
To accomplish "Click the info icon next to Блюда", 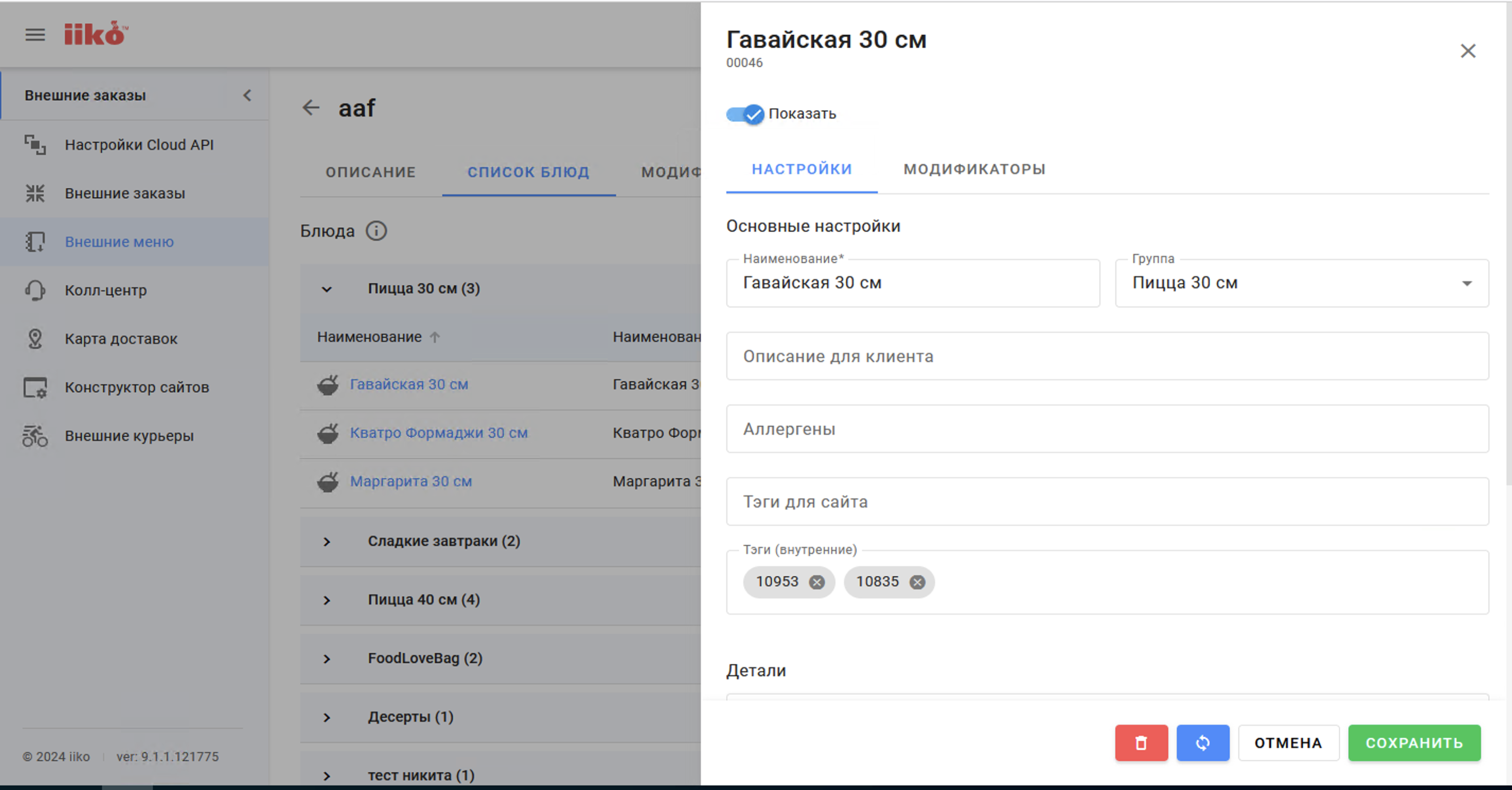I will coord(376,231).
